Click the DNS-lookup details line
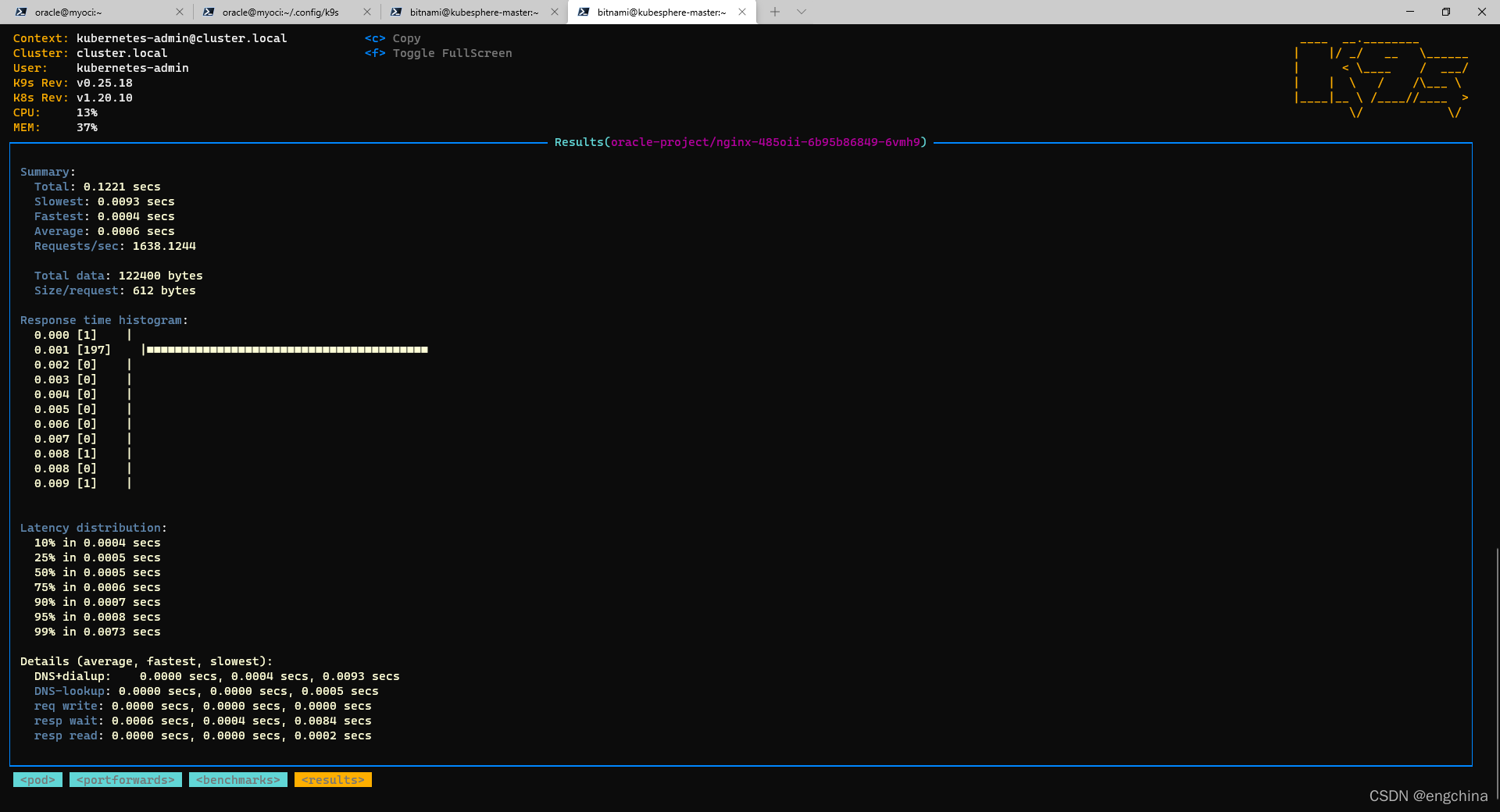This screenshot has height=812, width=1500. click(206, 691)
